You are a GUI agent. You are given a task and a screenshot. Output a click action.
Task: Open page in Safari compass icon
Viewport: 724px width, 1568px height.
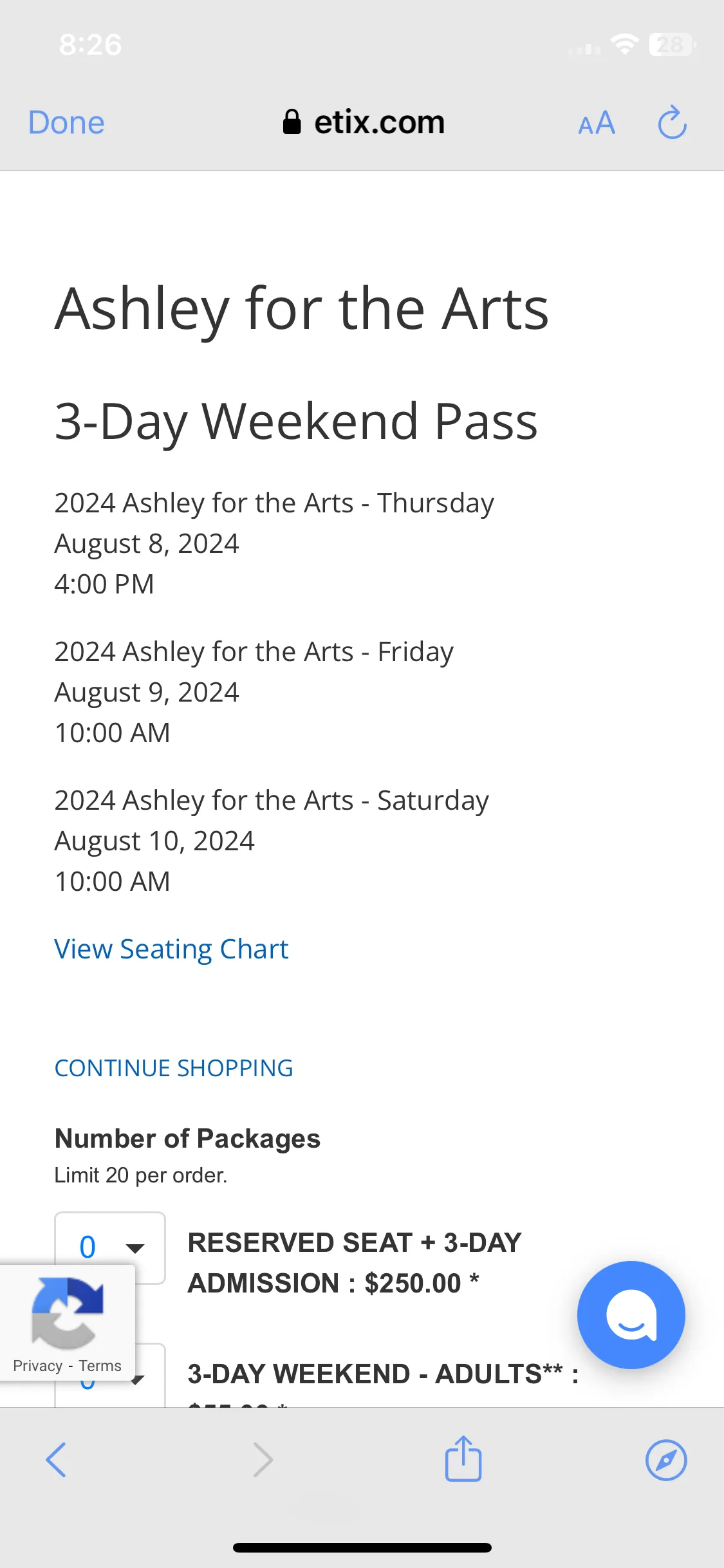pos(666,1460)
